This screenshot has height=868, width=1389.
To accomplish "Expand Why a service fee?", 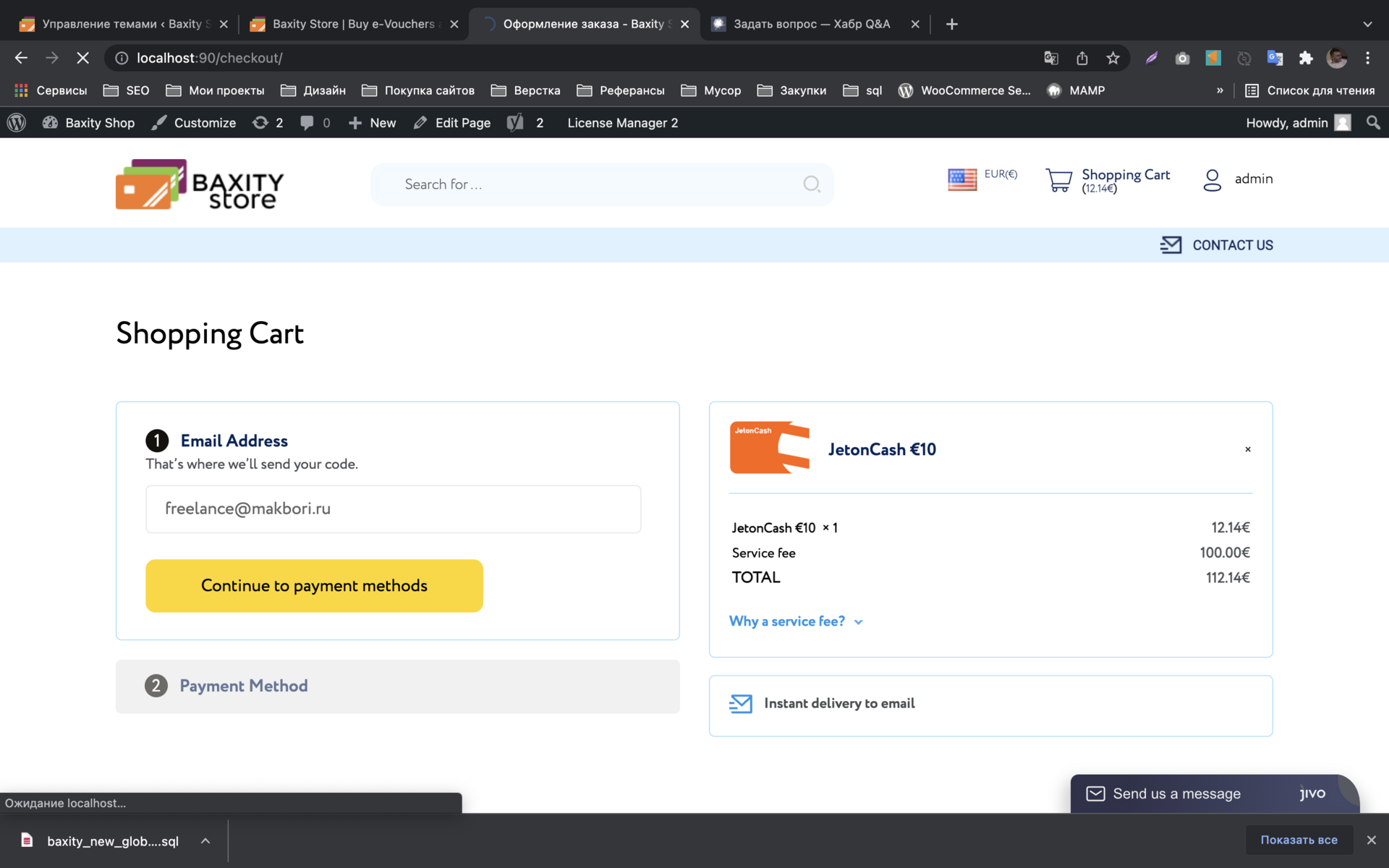I will 796,621.
